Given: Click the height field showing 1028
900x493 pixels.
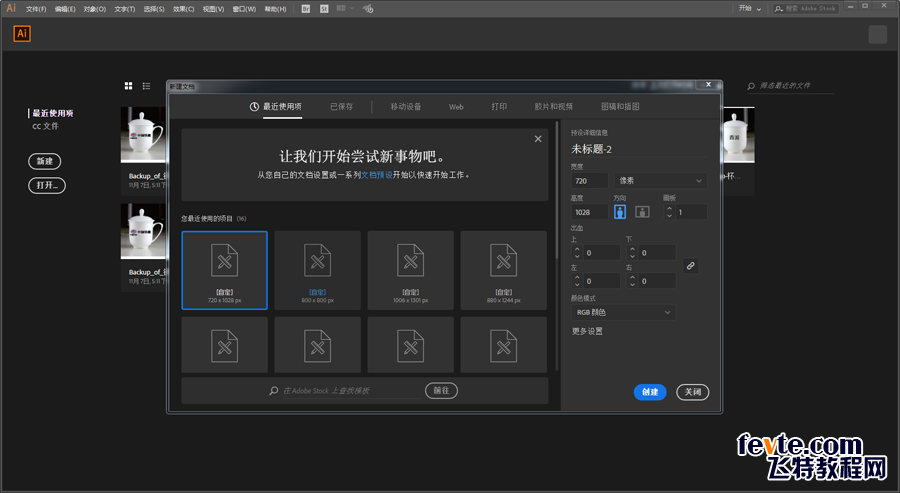Looking at the screenshot, I should point(589,212).
